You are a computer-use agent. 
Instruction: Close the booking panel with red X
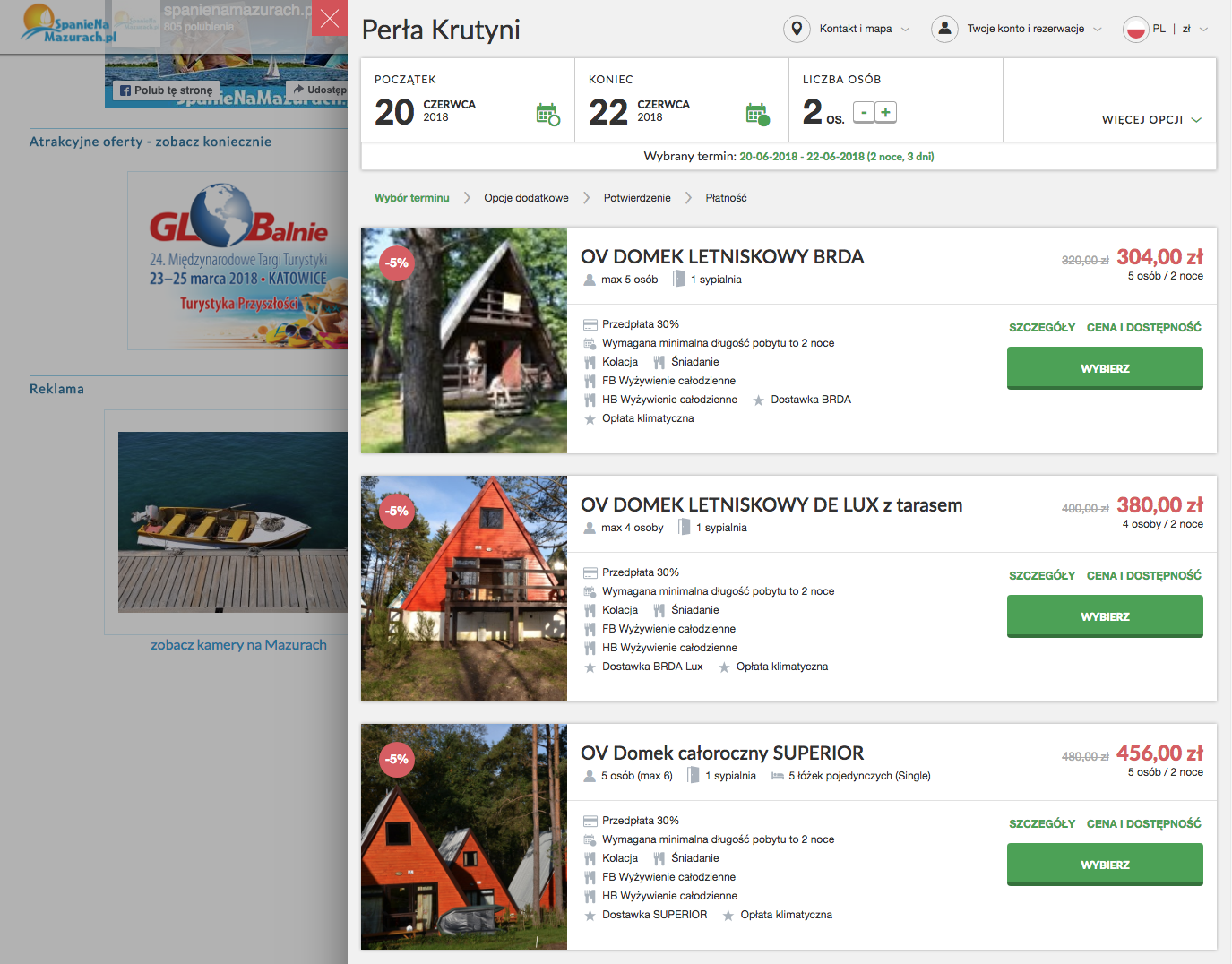point(330,18)
